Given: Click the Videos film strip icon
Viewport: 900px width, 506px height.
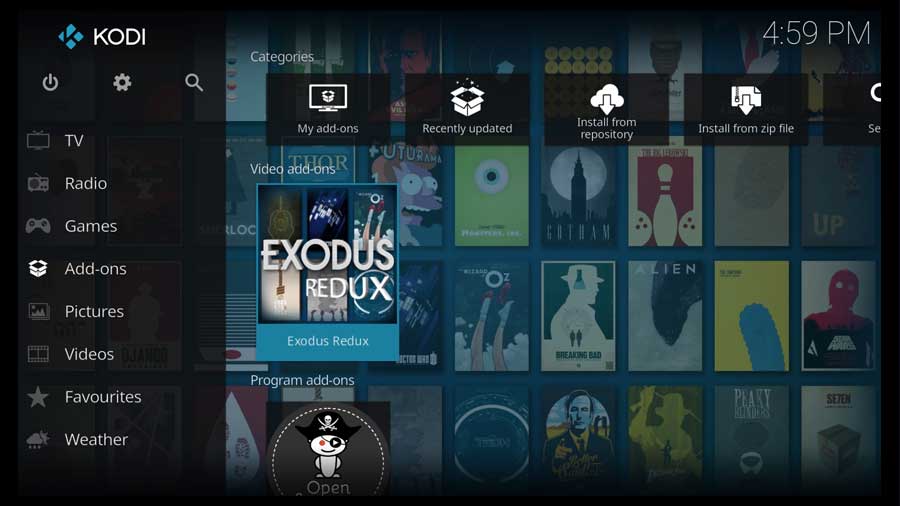Looking at the screenshot, I should tap(38, 354).
